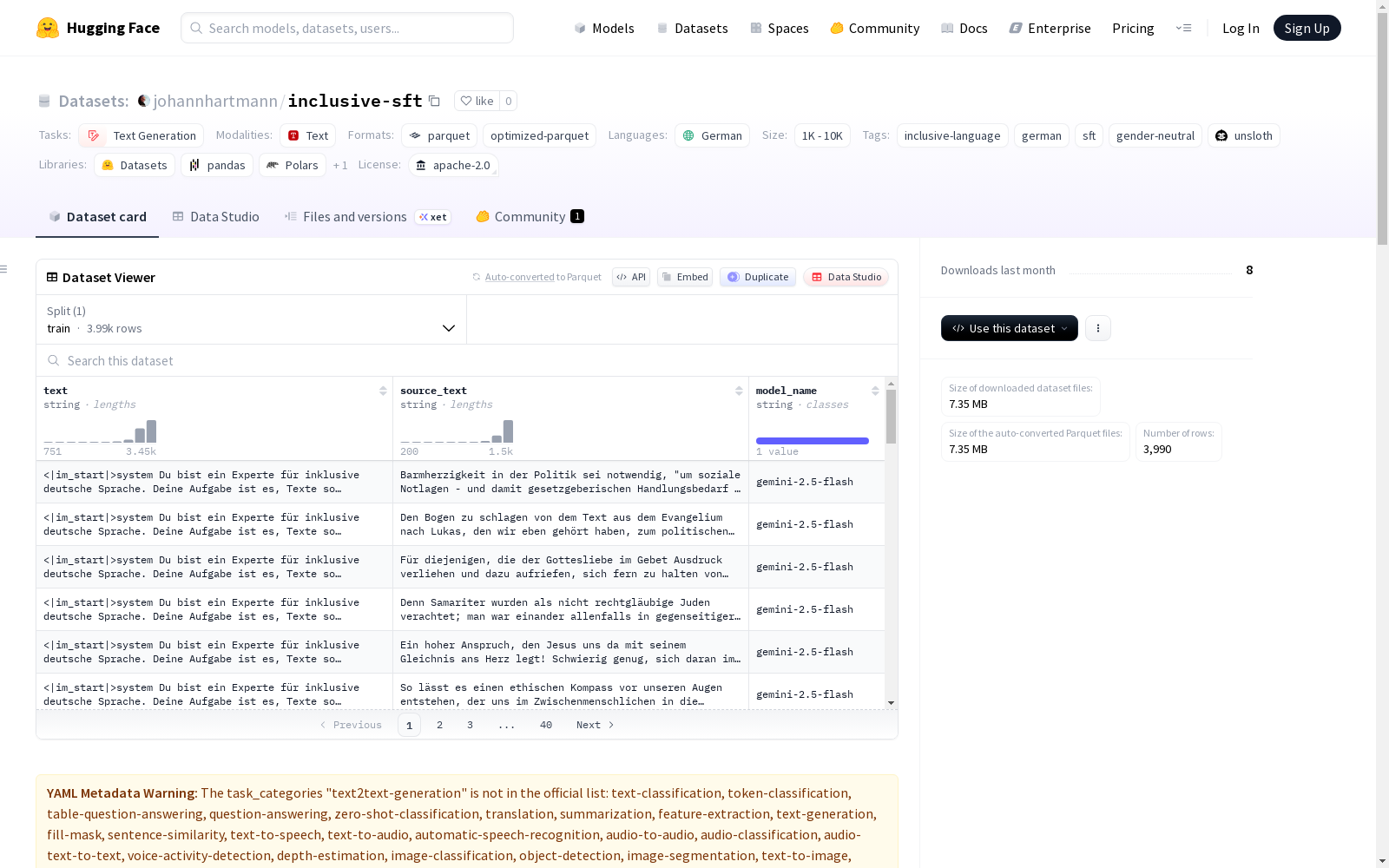
Task: Click the dataset table vertical scrollbar thumb
Action: pos(891,417)
